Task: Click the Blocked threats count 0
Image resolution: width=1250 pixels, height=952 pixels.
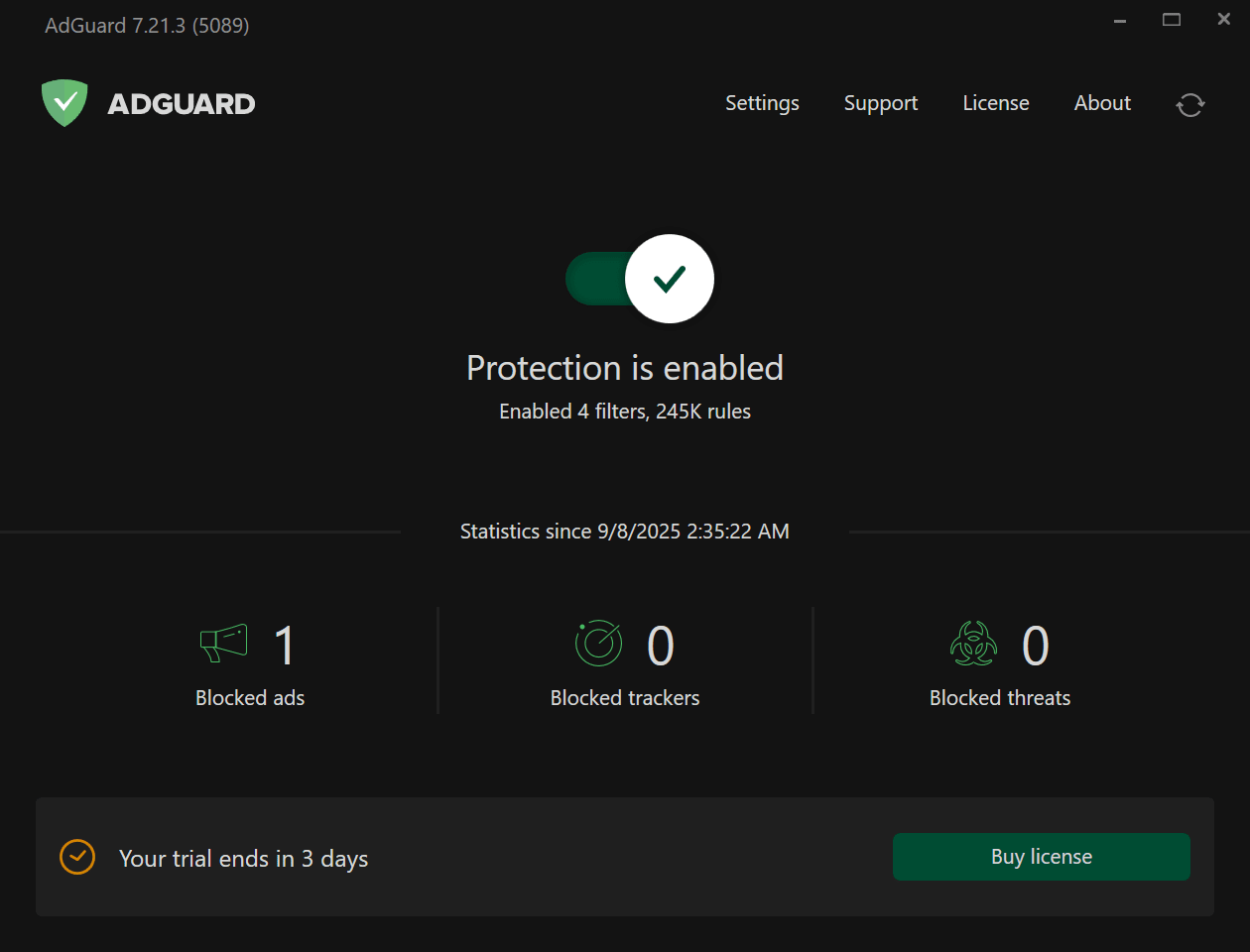Action: click(x=1036, y=646)
